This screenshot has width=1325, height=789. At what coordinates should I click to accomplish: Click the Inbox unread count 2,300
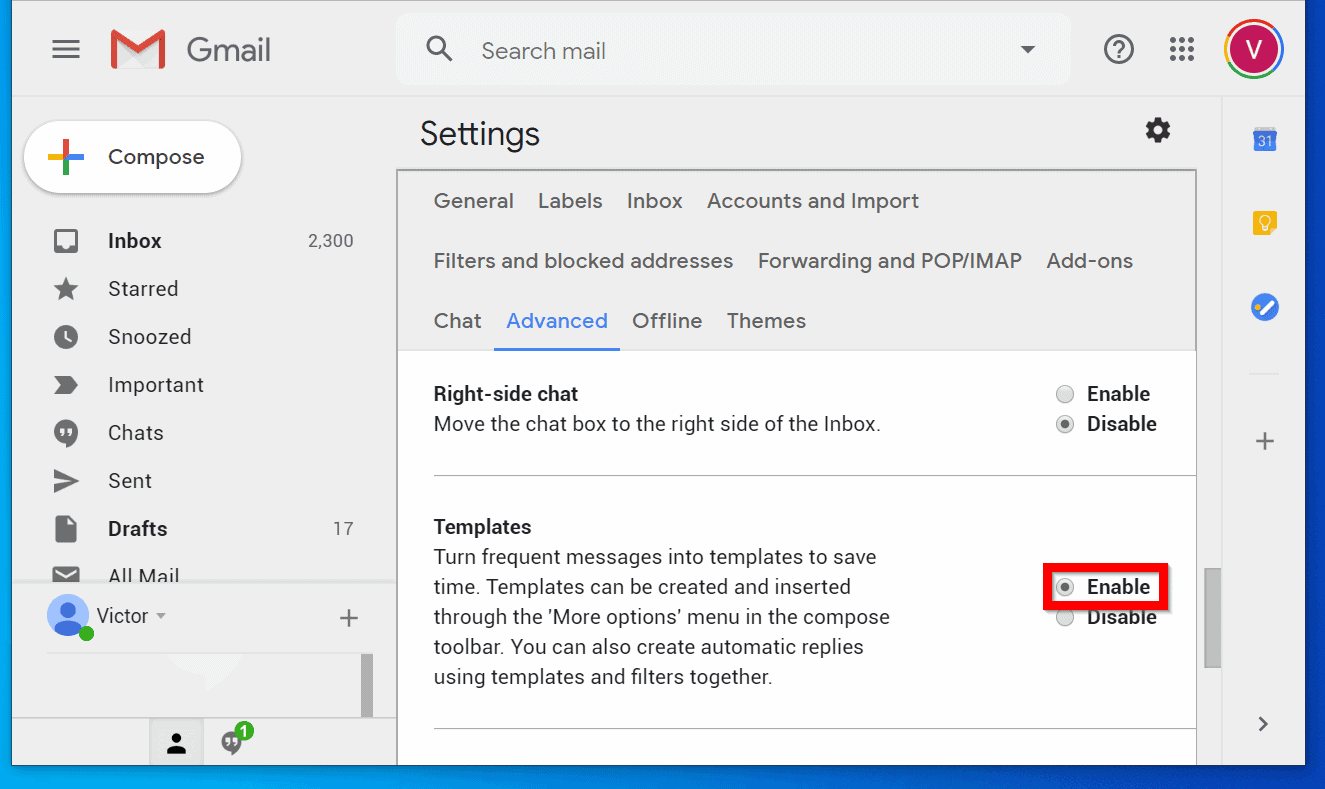pyautogui.click(x=330, y=241)
